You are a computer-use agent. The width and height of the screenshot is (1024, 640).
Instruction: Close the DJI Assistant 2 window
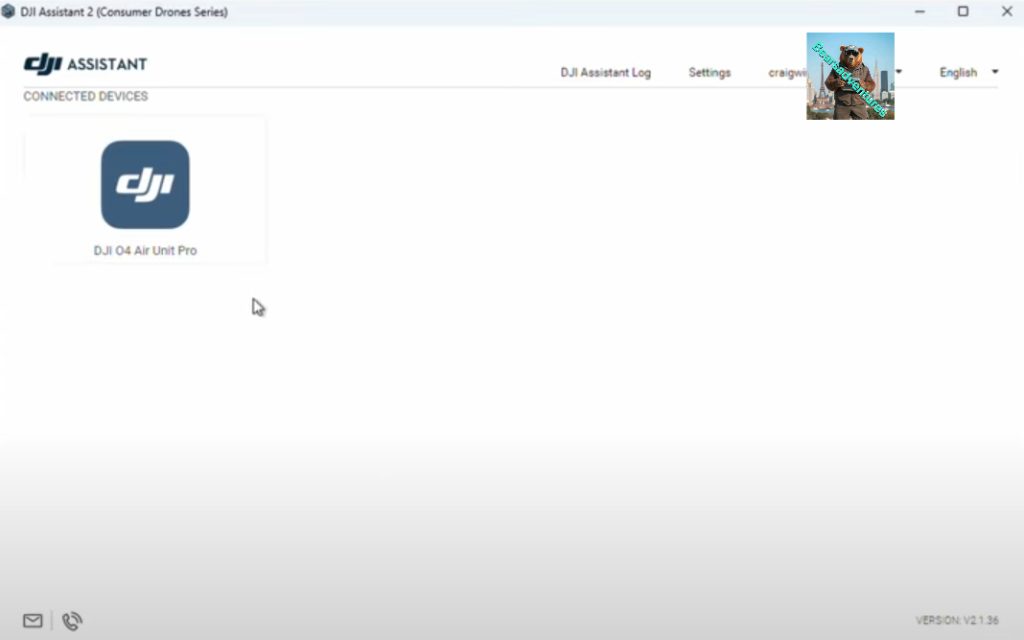pyautogui.click(x=1006, y=12)
